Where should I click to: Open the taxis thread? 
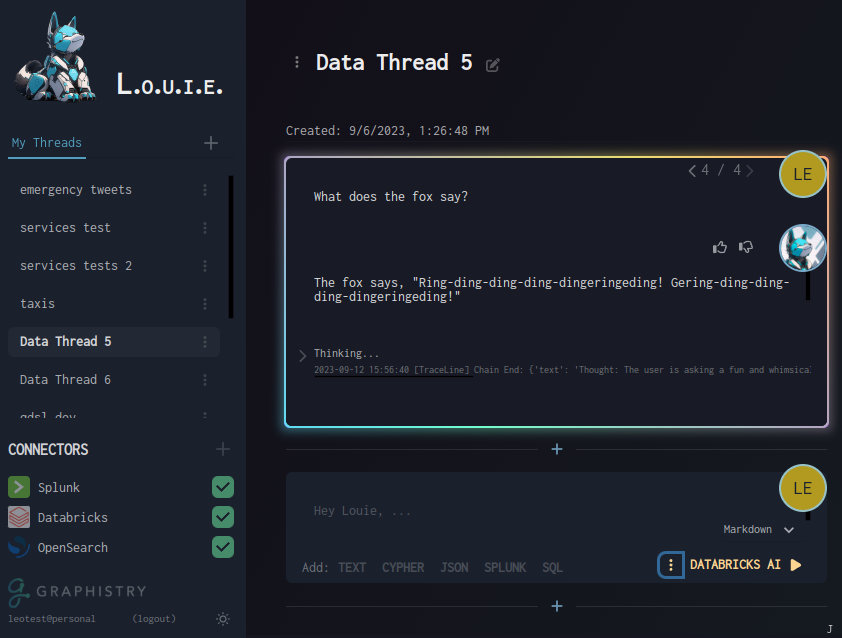click(x=37, y=304)
